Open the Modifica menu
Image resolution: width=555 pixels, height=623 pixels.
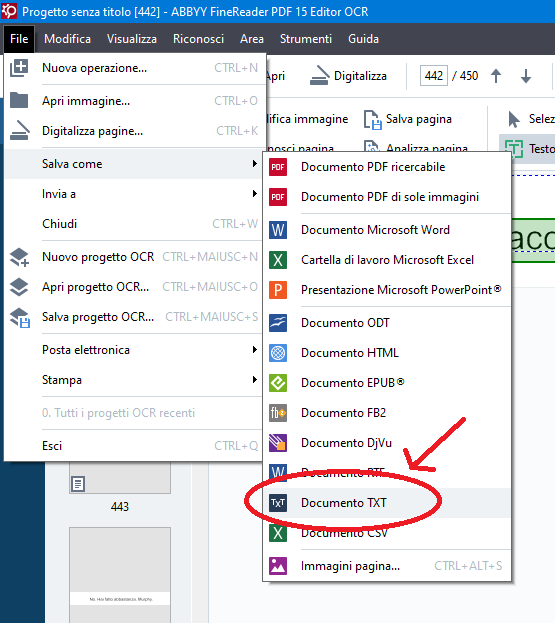[68, 39]
